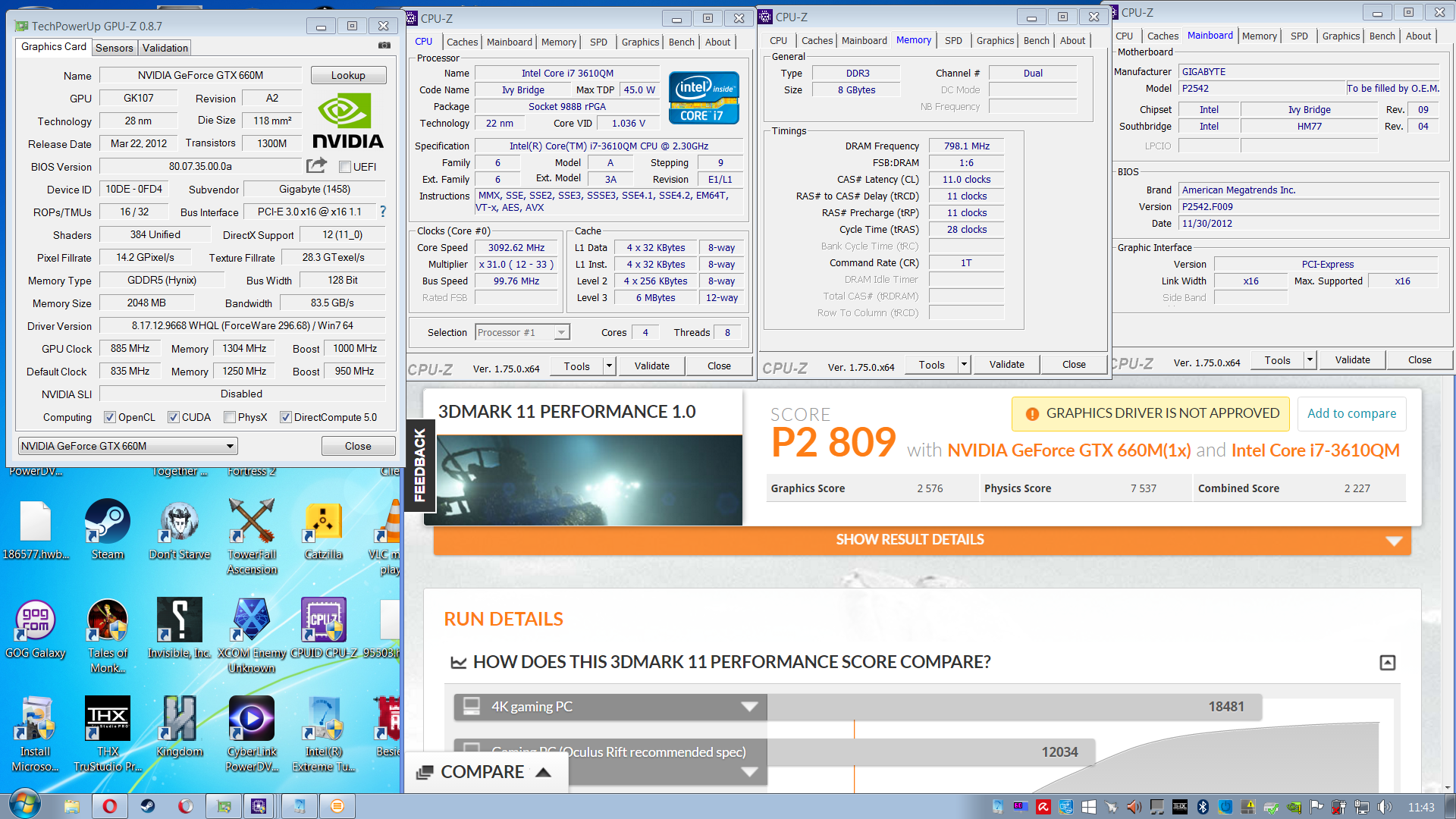
Task: Open XCOM Enemy Unknown shortcut
Action: tap(252, 635)
